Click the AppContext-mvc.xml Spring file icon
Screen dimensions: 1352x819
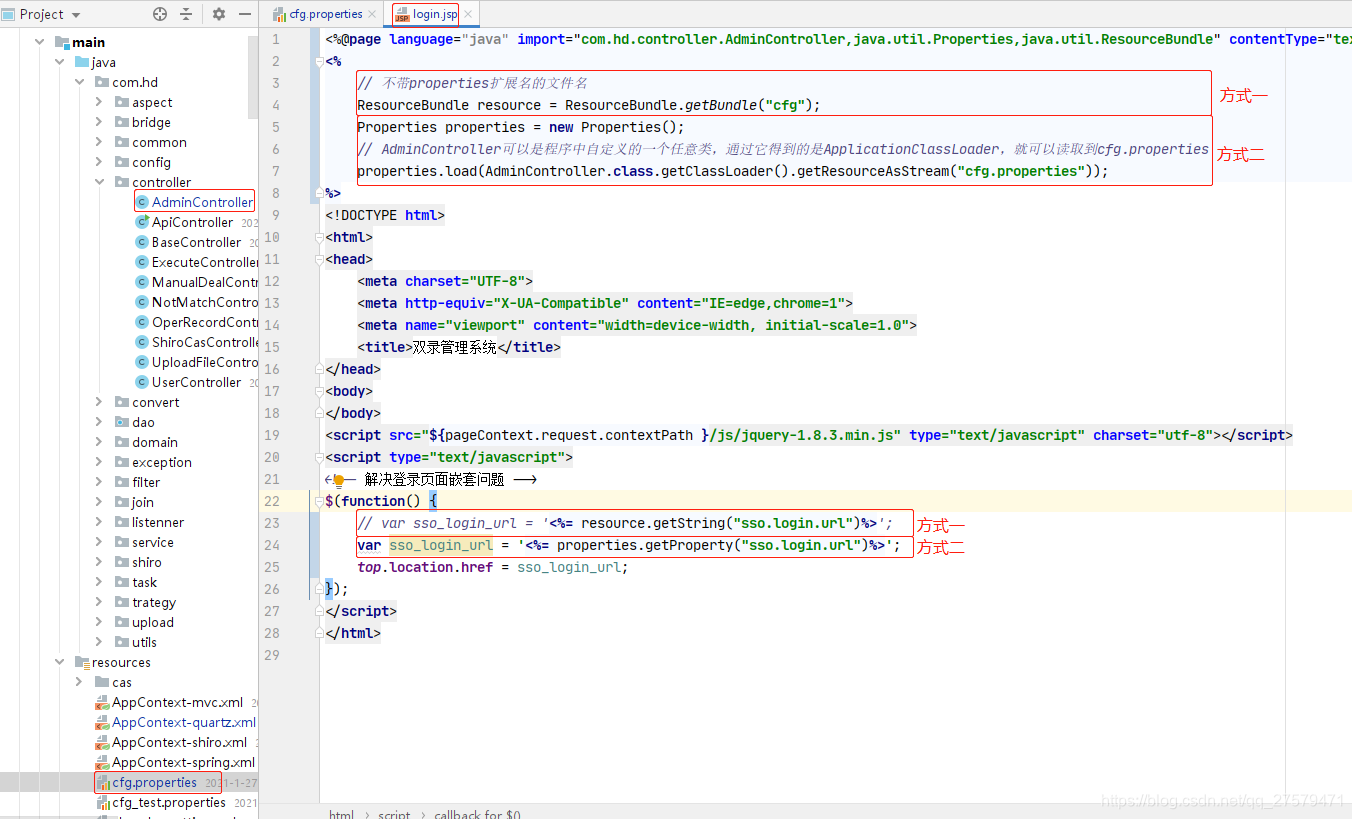102,702
